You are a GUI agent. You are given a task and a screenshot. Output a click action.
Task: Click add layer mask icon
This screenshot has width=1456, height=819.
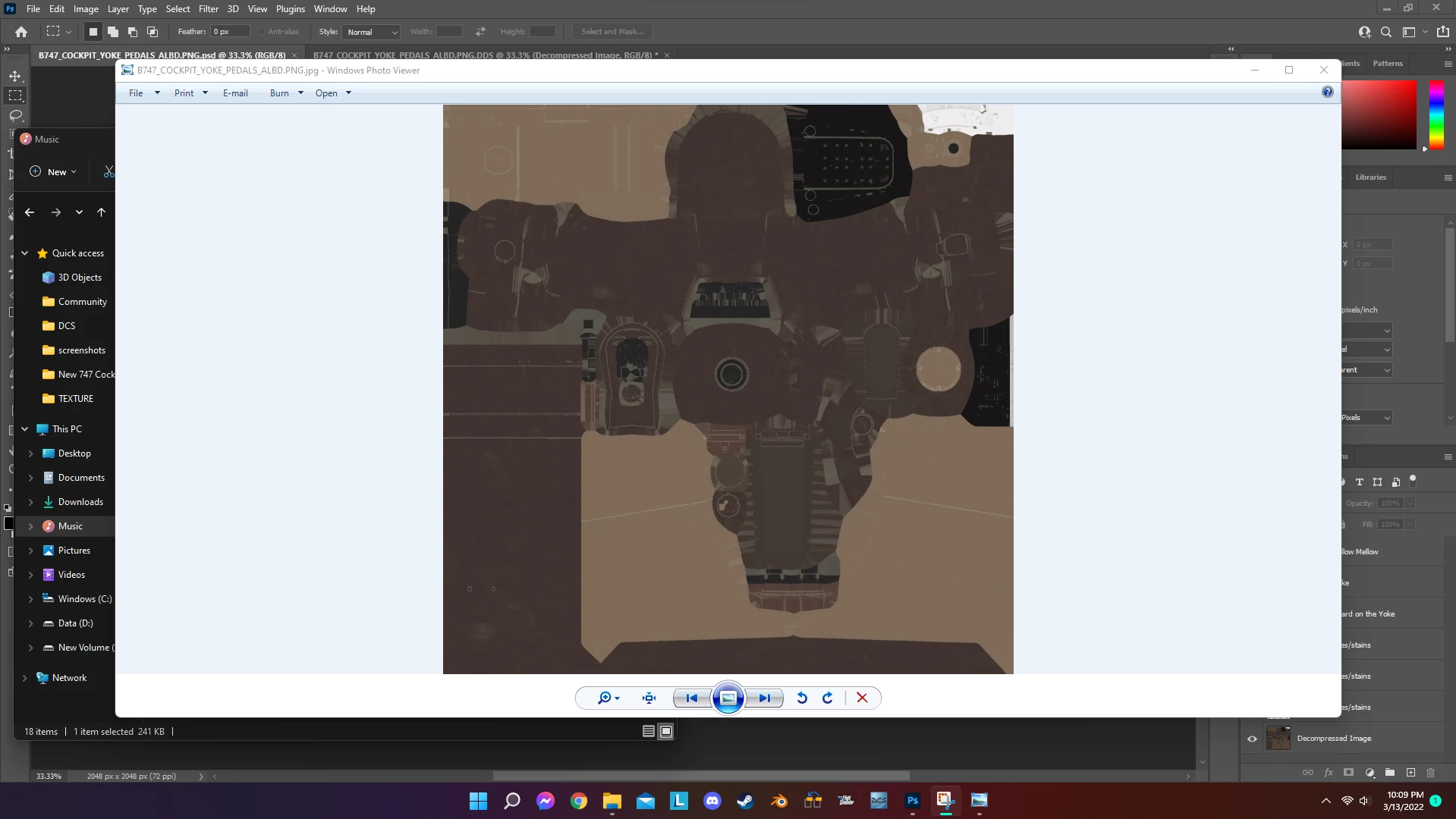[x=1349, y=773]
